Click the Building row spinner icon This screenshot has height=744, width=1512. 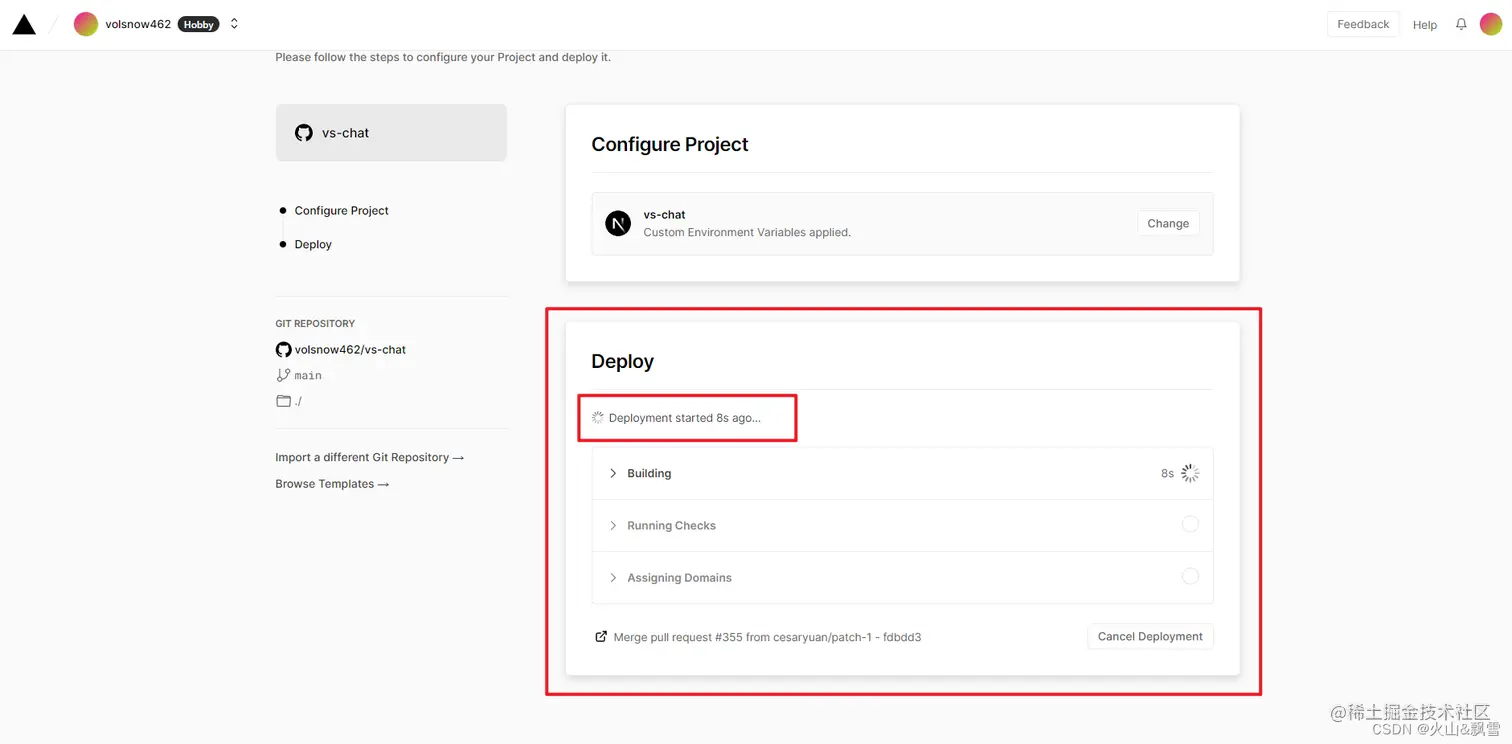1190,473
